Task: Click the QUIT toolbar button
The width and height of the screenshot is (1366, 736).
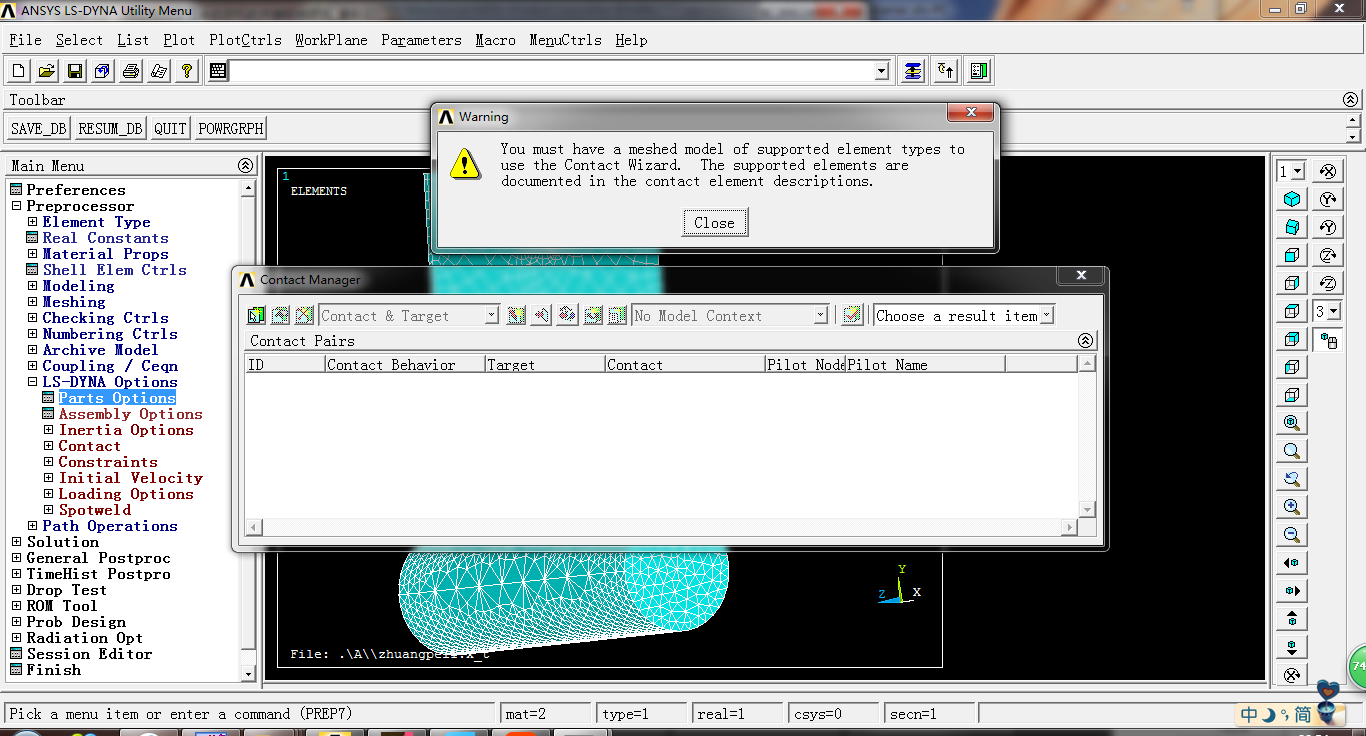Action: click(170, 128)
